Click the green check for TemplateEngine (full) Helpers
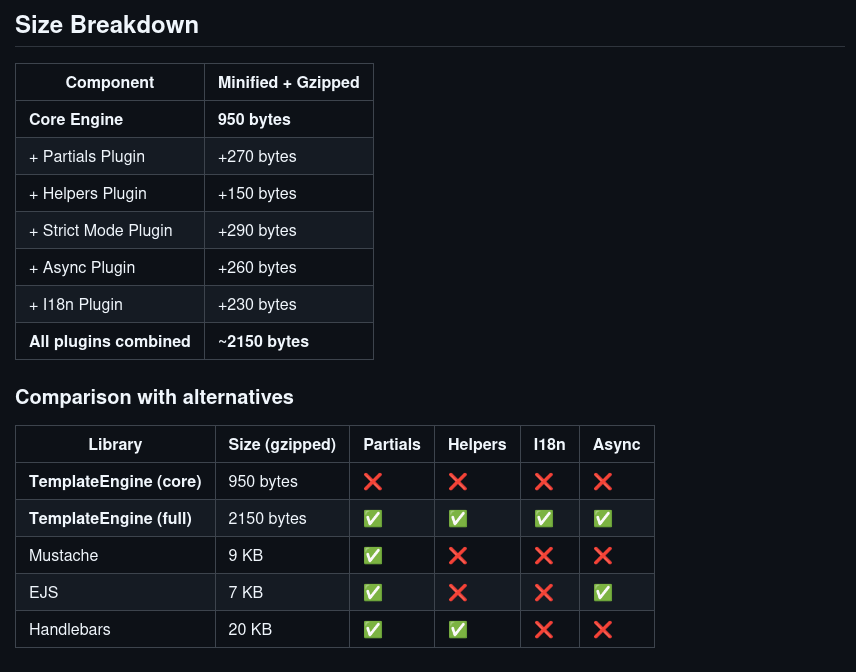 coord(458,519)
